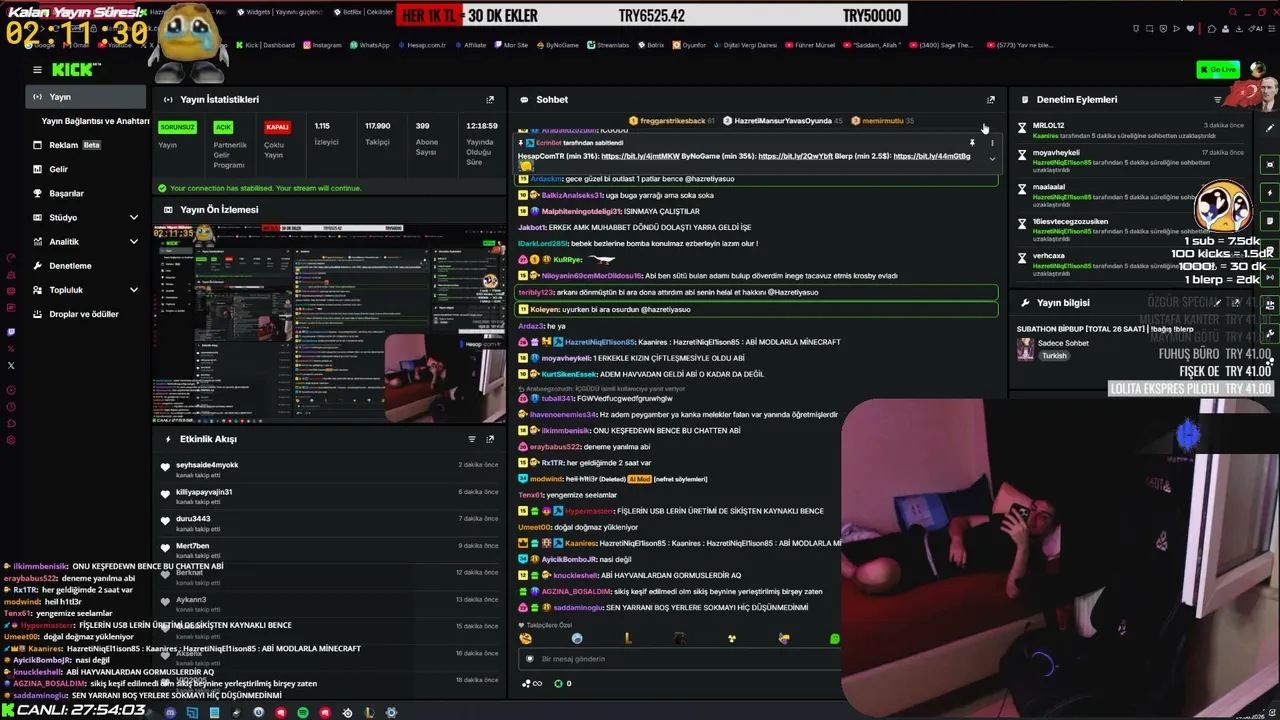Screen dimensions: 1280x720
Task: Unpin the EcrinBot pinned message
Action: coord(972,143)
